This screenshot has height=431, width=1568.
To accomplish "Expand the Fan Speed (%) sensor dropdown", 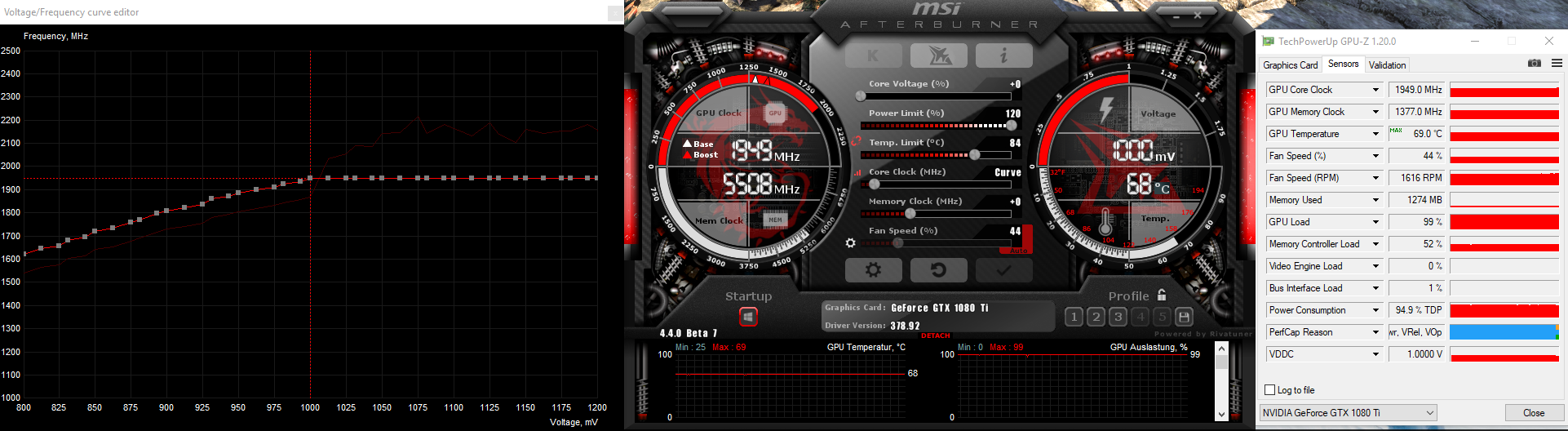I will click(x=1375, y=156).
